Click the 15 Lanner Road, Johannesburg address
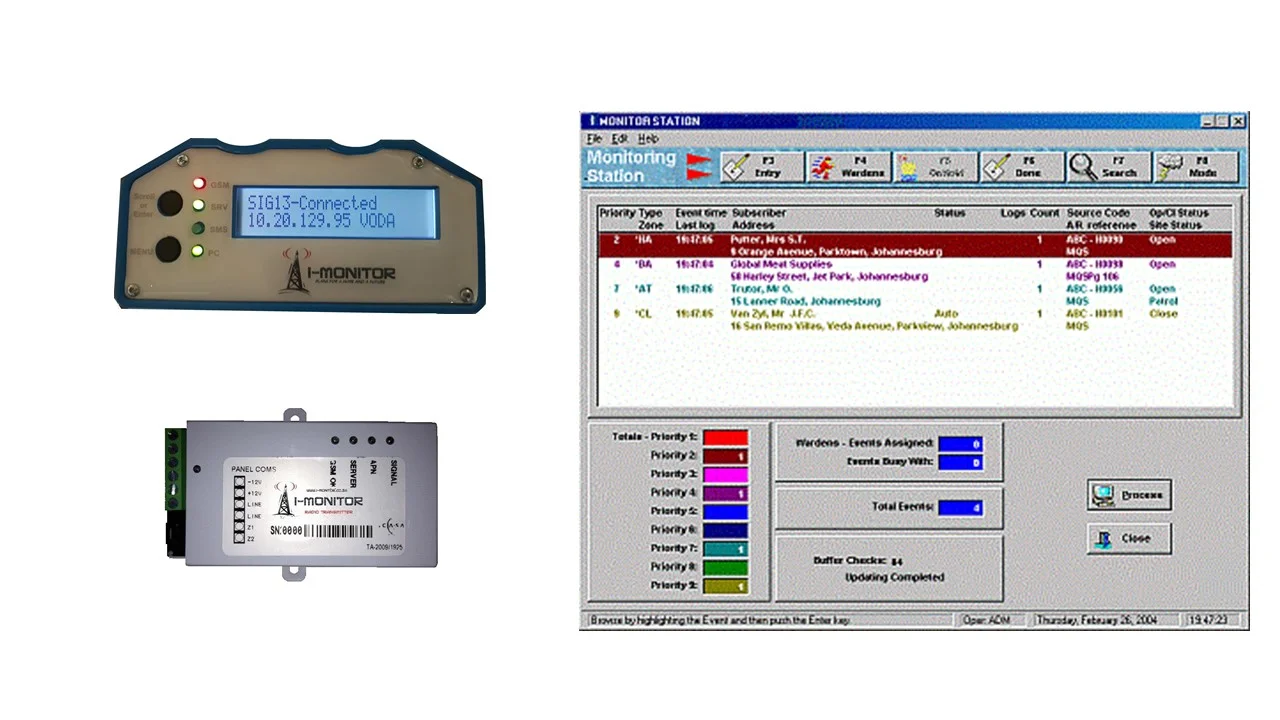This screenshot has width=1280, height=720. coord(806,301)
